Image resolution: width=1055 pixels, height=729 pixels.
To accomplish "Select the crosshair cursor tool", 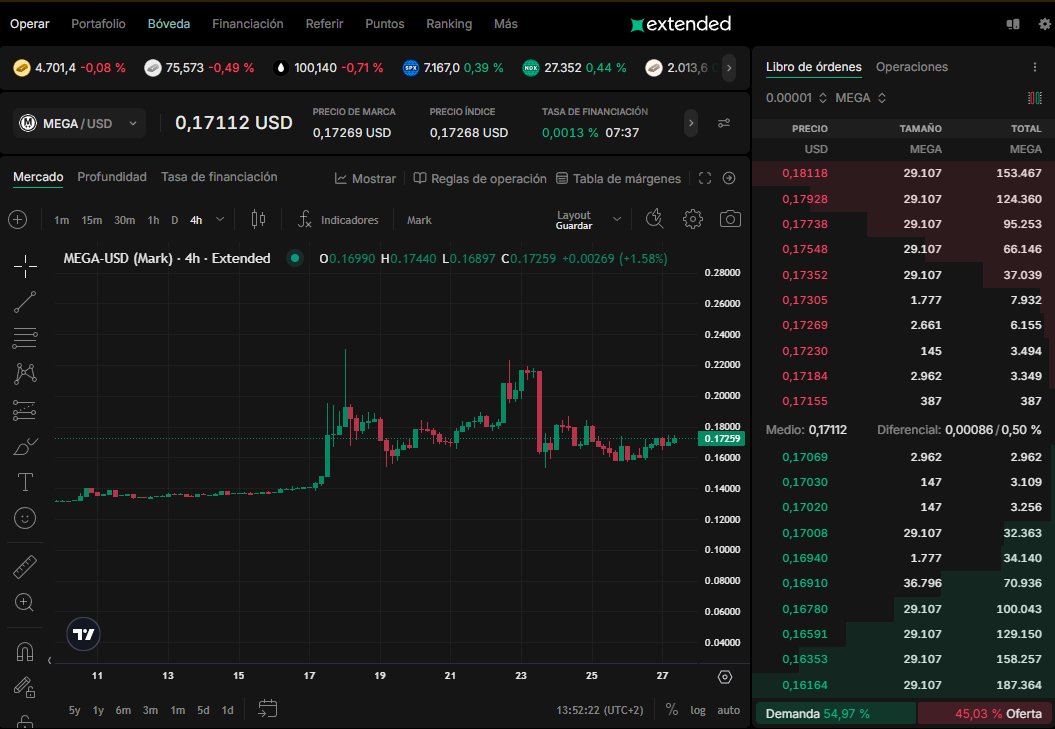I will pos(25,267).
